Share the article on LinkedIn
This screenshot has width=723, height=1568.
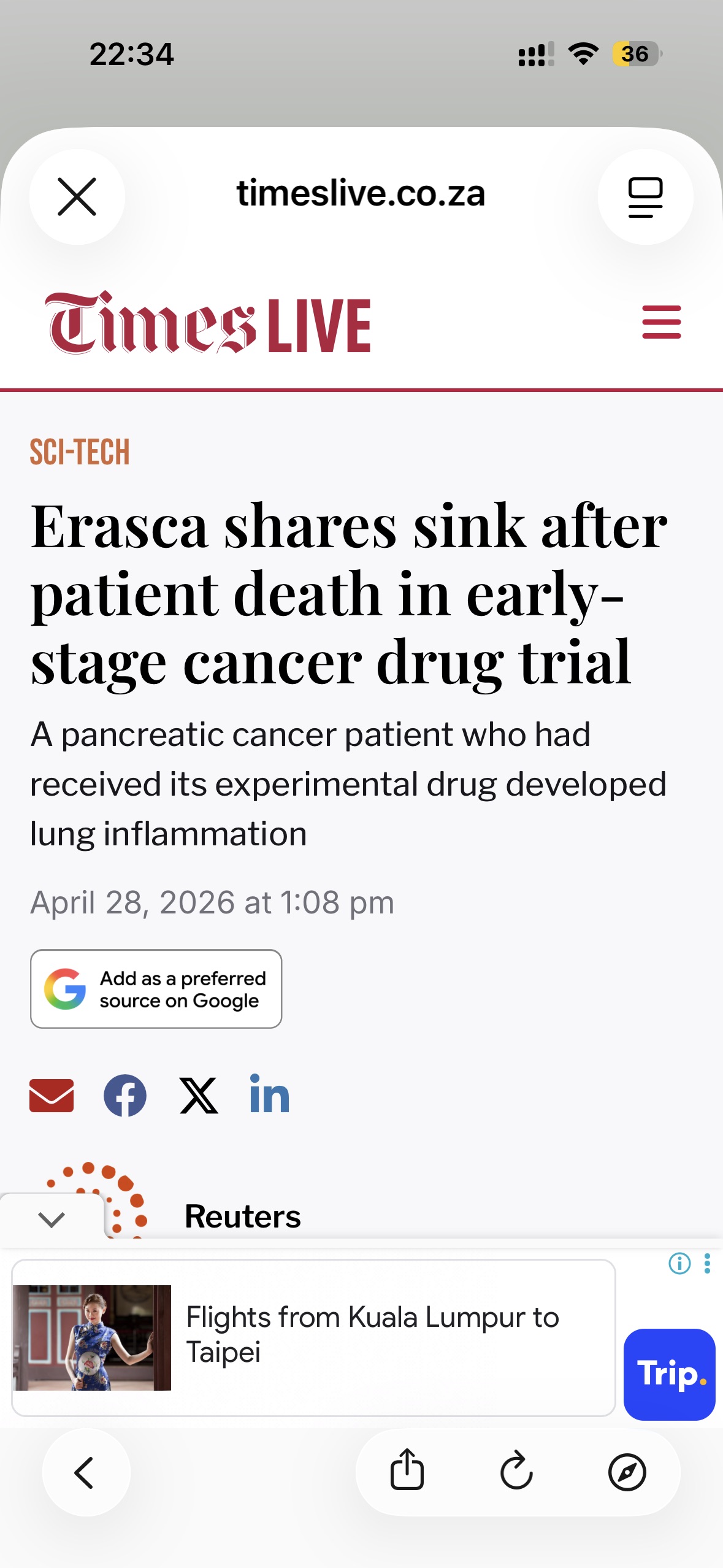coord(269,1095)
